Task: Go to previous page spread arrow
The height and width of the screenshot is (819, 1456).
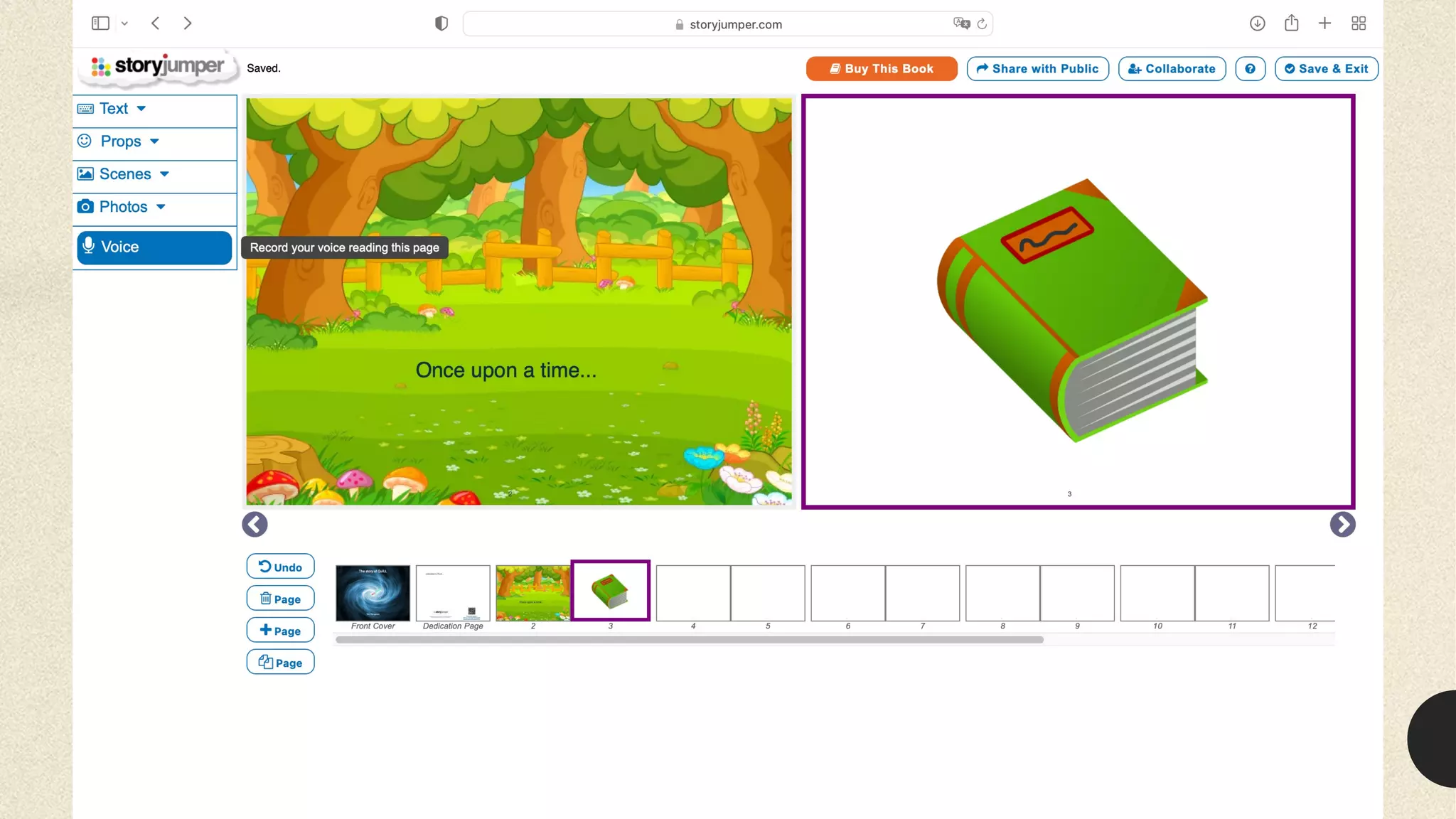Action: 255,525
